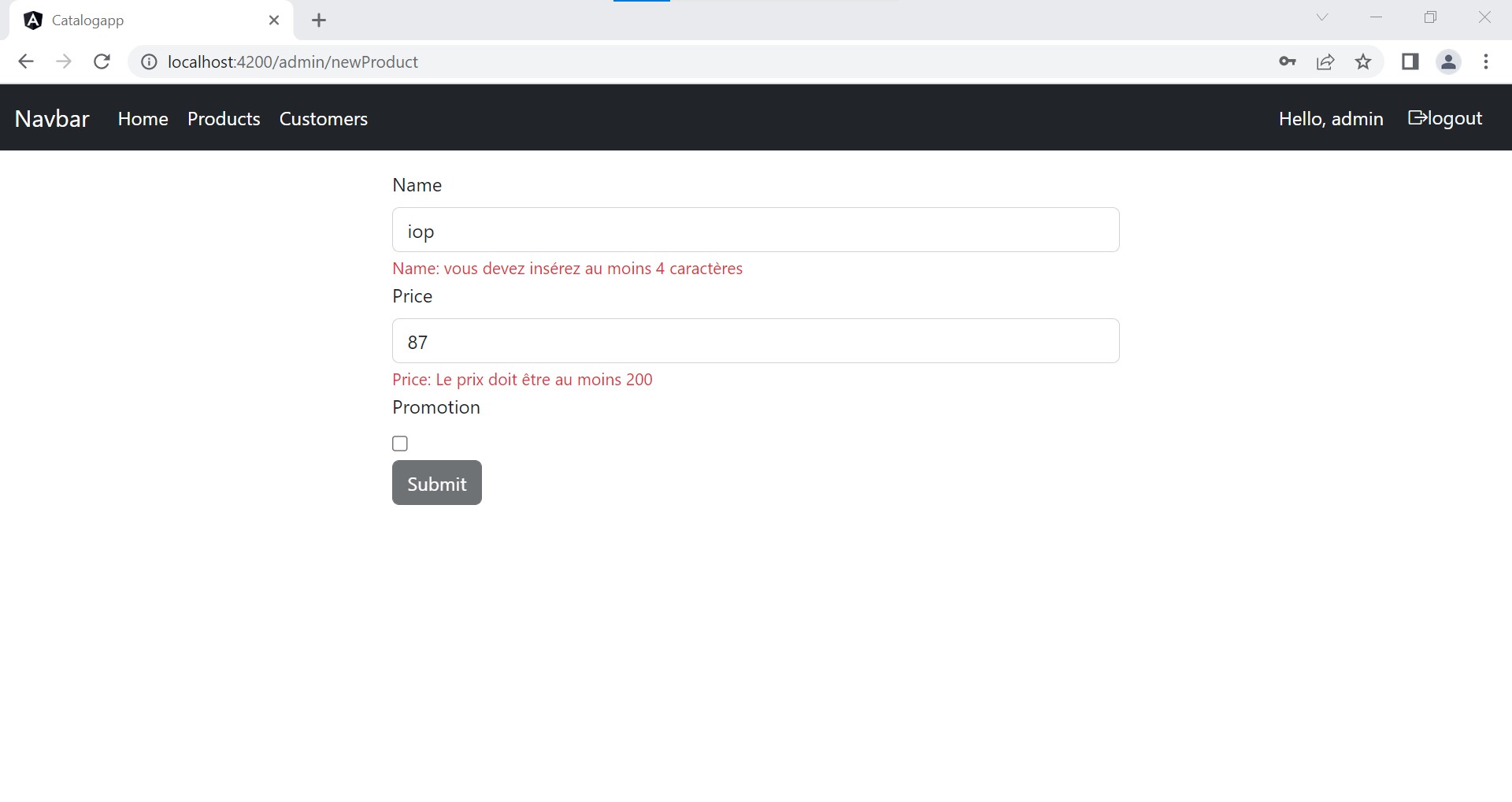Open the browser profile avatar
Screen dimensions: 1512x802
click(1448, 61)
